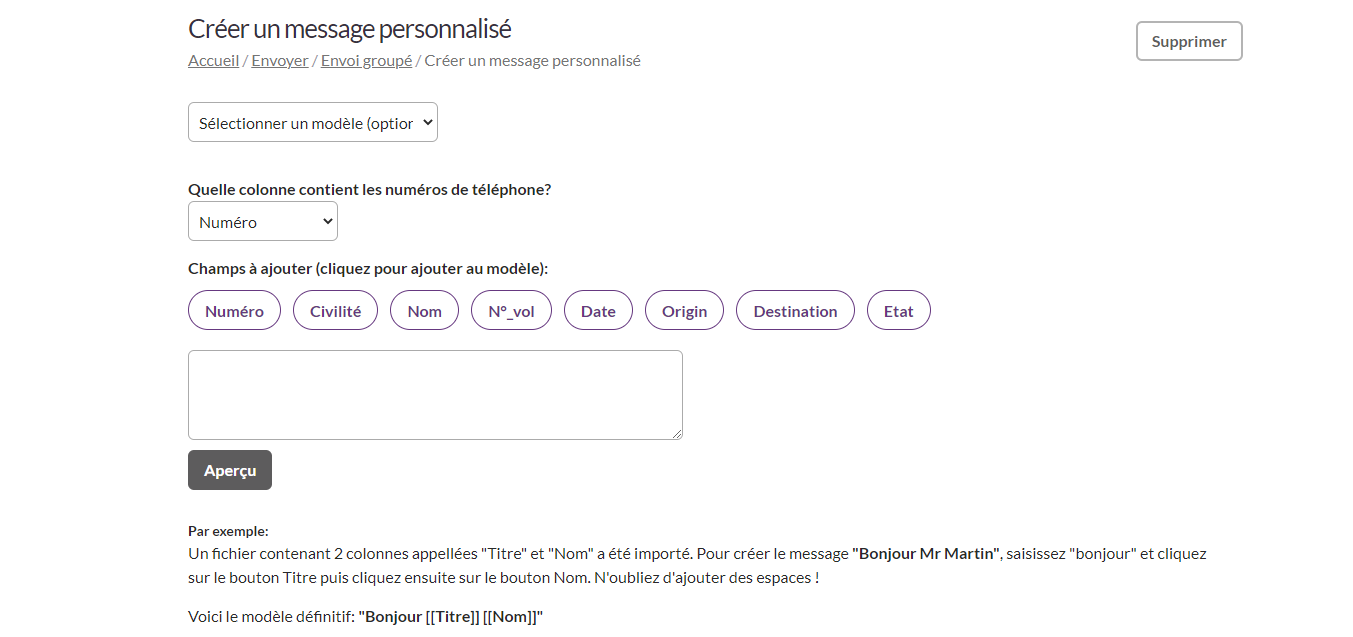This screenshot has height=637, width=1353.
Task: Add the Destination field to the message
Action: pyautogui.click(x=795, y=311)
